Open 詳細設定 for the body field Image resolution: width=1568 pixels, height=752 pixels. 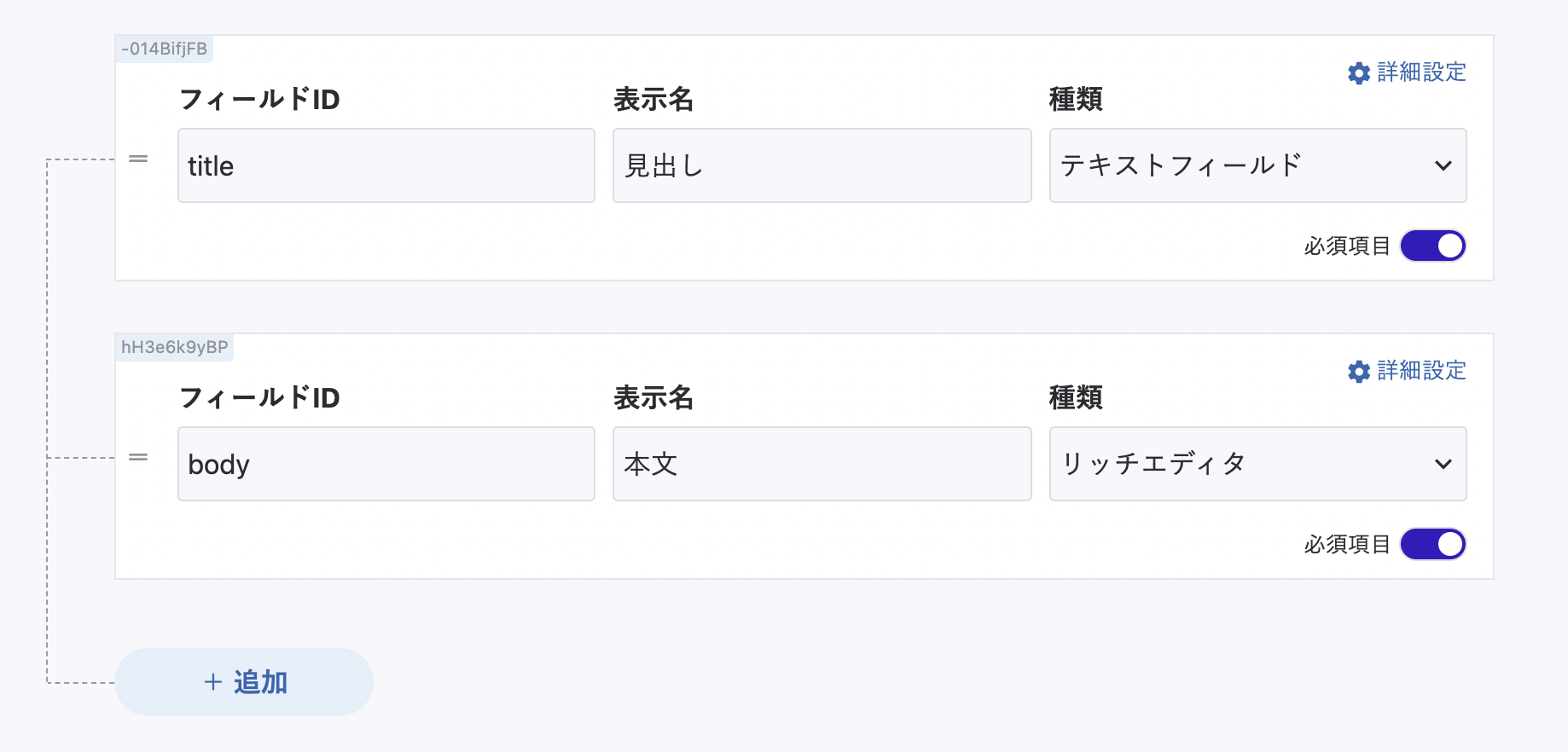pos(1420,371)
